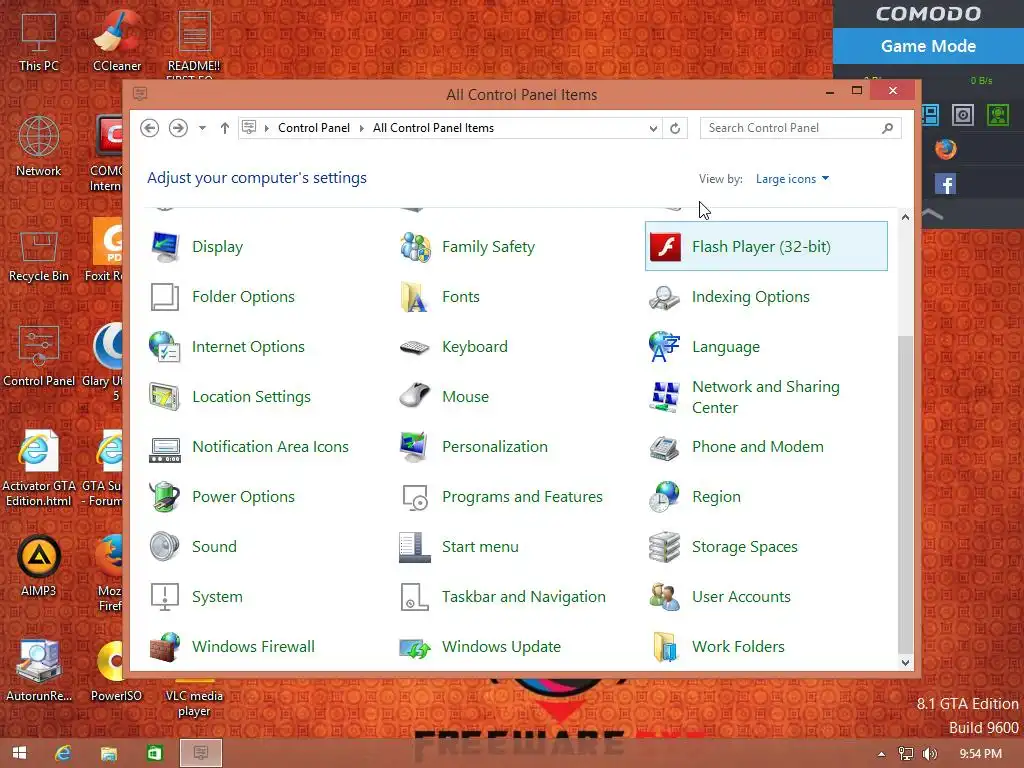1024x768 pixels.
Task: Open the Work Folders icon
Action: tap(665, 647)
